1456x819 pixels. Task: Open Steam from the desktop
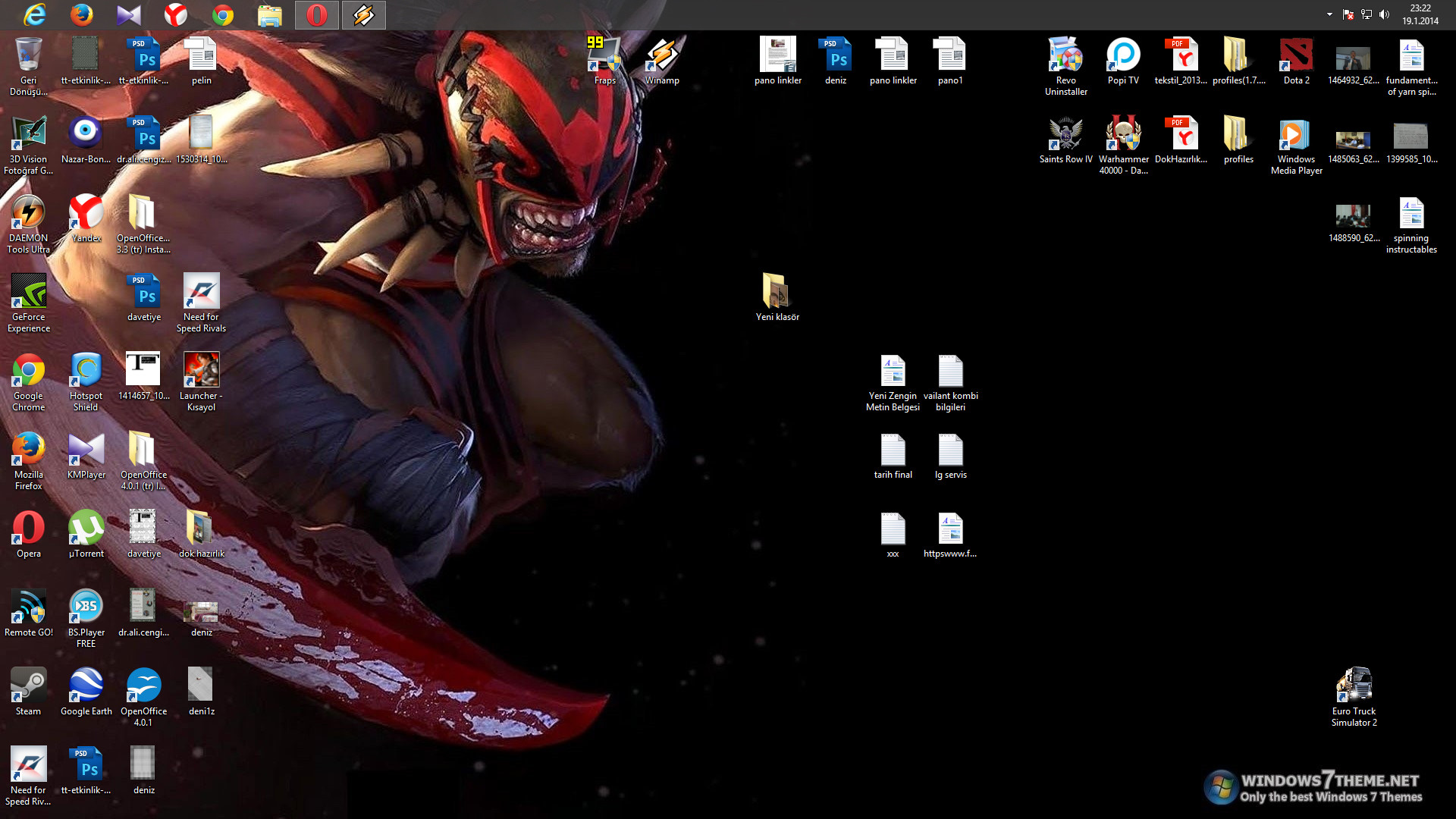click(29, 692)
